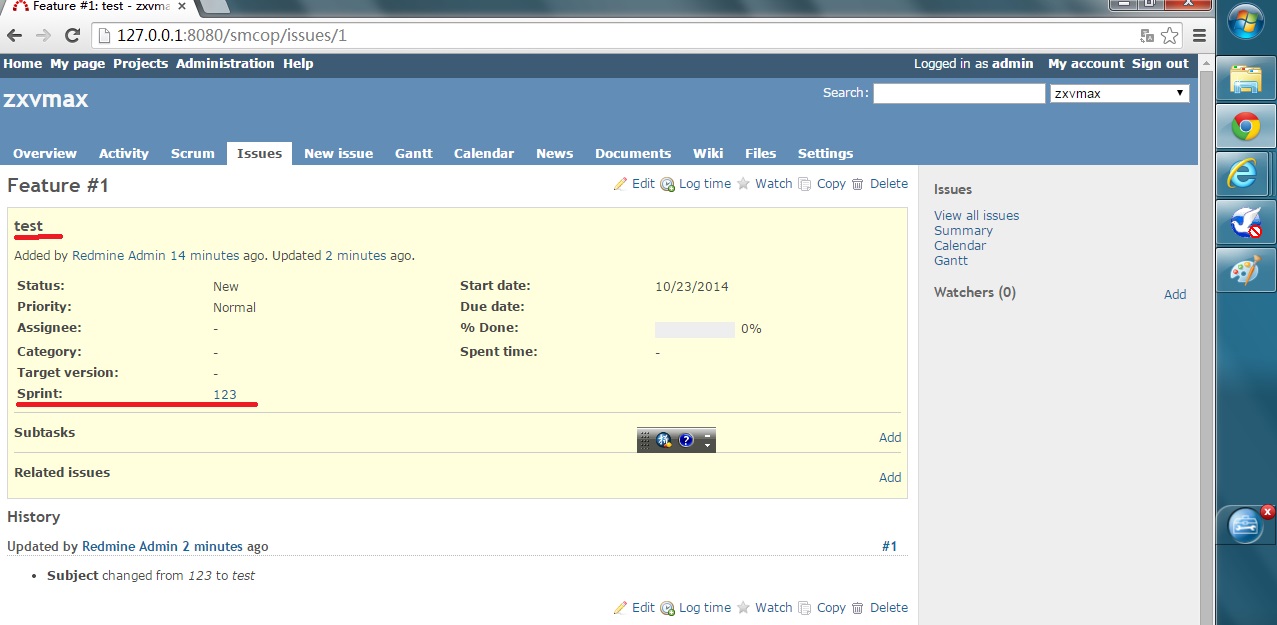Click the Edit pencil icon at top
1277x625 pixels.
(x=620, y=184)
